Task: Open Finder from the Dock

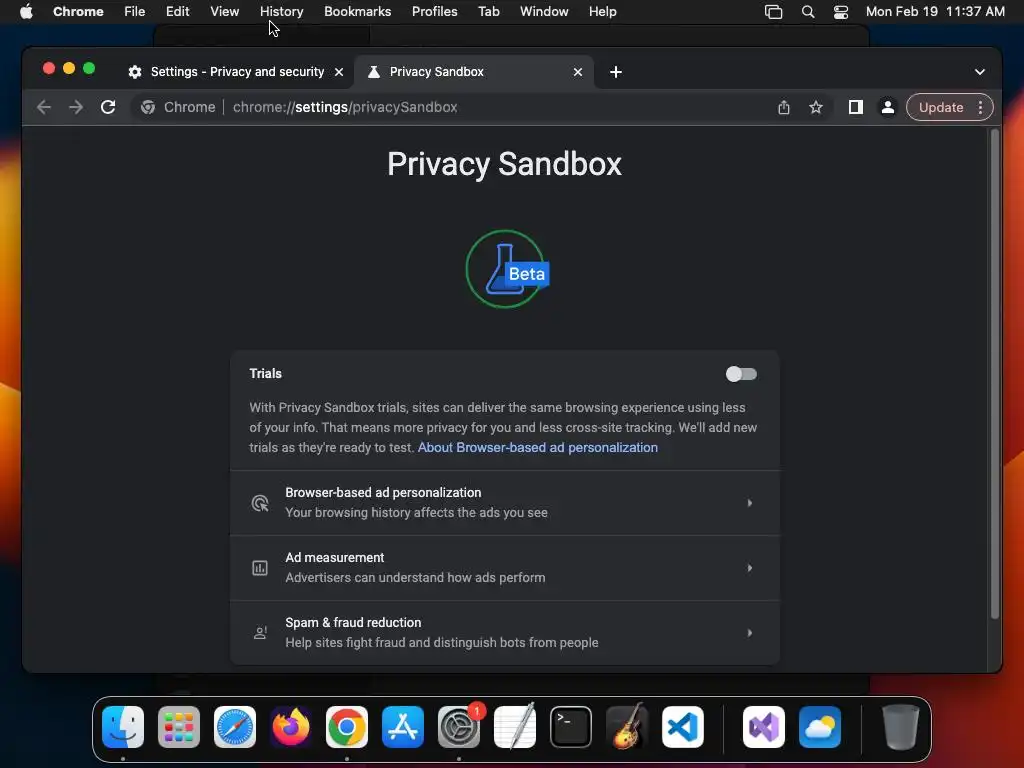Action: [x=123, y=727]
